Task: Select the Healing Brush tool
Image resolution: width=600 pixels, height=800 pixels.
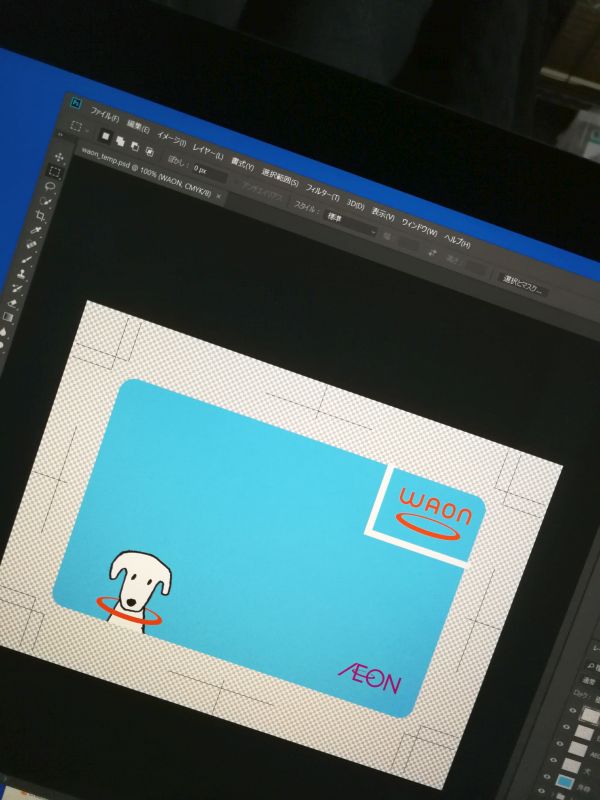Action: coord(32,245)
